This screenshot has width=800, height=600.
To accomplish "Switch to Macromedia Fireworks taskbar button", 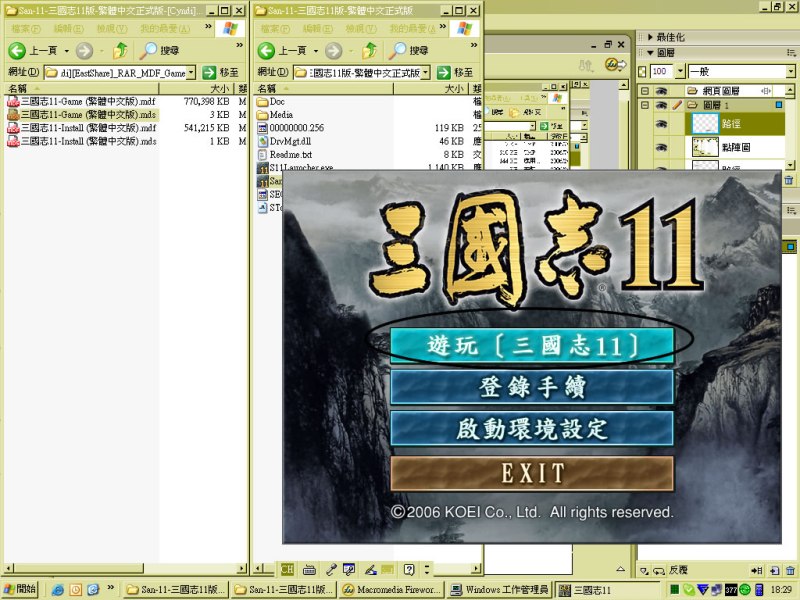I will coord(391,590).
